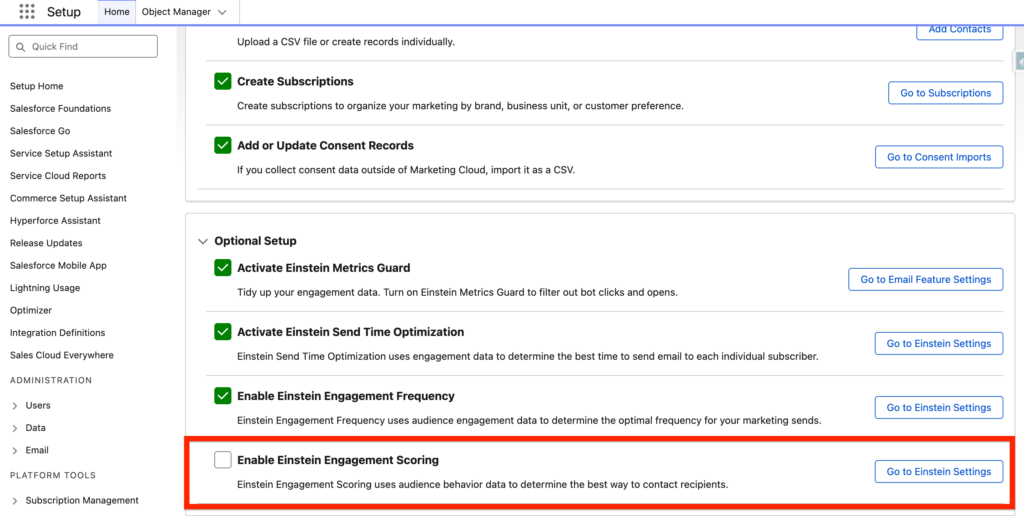The height and width of the screenshot is (516, 1024).
Task: Open the Object Manager tab
Action: coord(176,12)
